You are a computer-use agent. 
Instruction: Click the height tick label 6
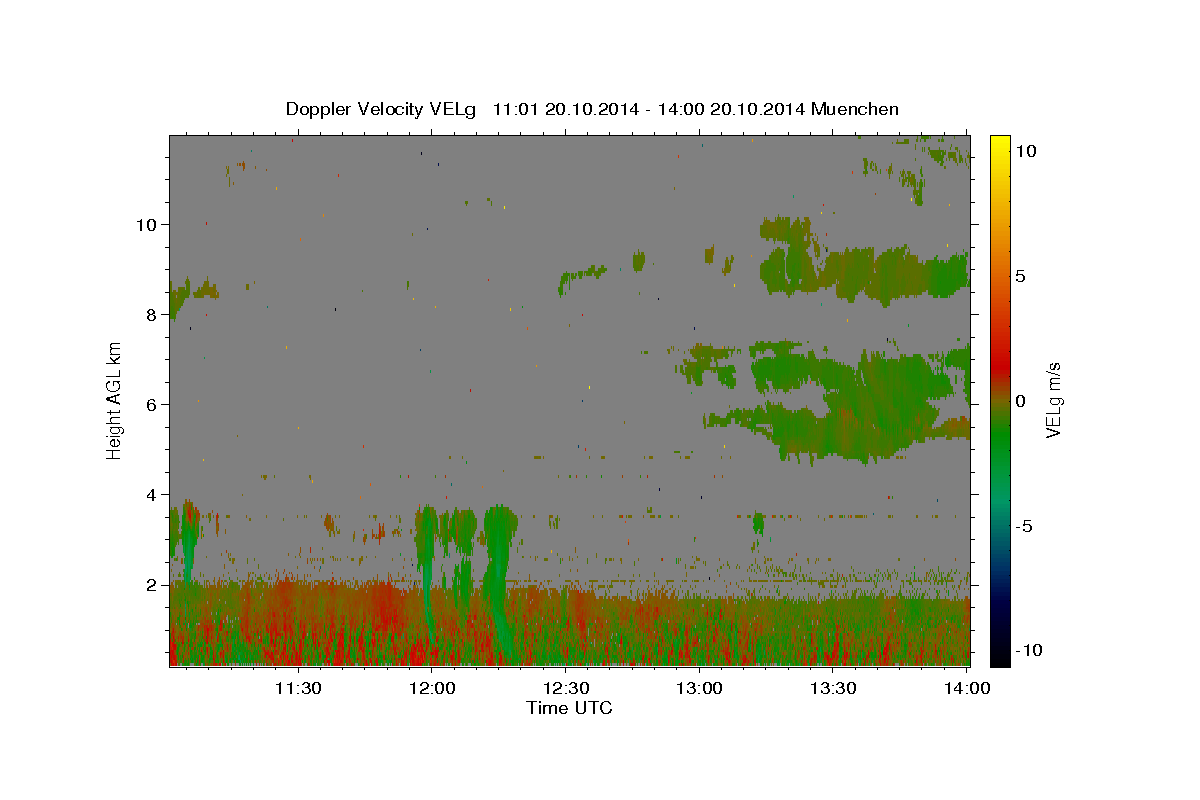152,405
